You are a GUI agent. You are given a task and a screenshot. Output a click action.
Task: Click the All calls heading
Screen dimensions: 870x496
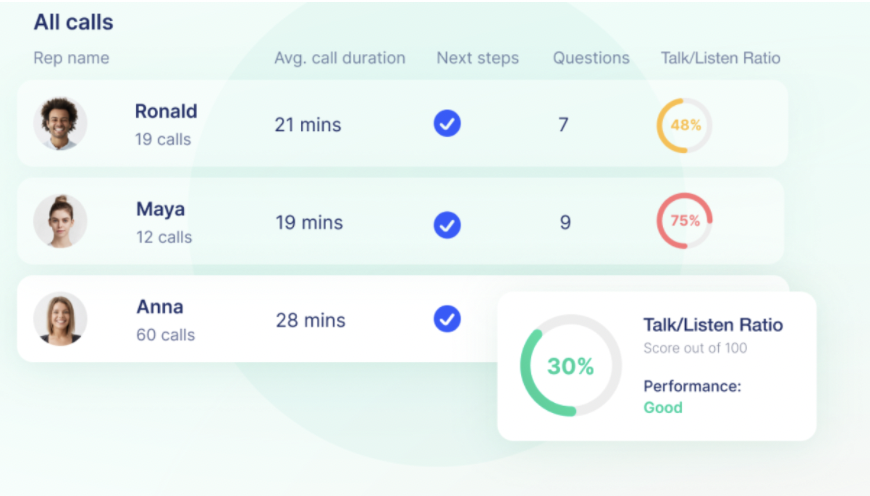74,22
